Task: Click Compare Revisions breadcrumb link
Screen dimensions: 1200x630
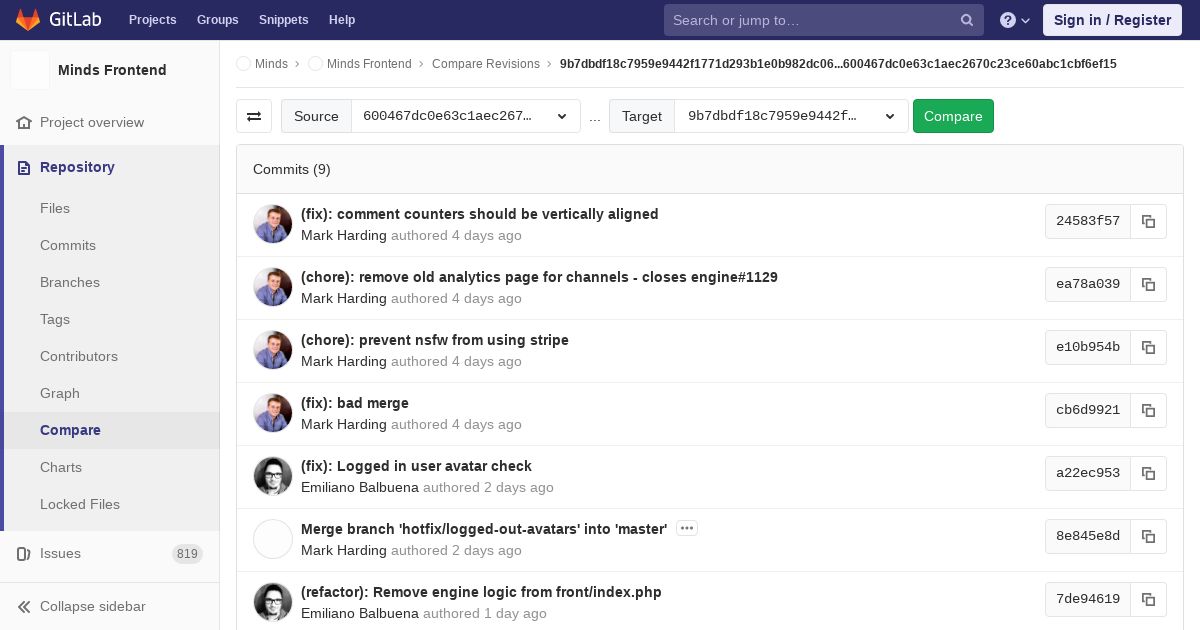Action: pyautogui.click(x=486, y=64)
